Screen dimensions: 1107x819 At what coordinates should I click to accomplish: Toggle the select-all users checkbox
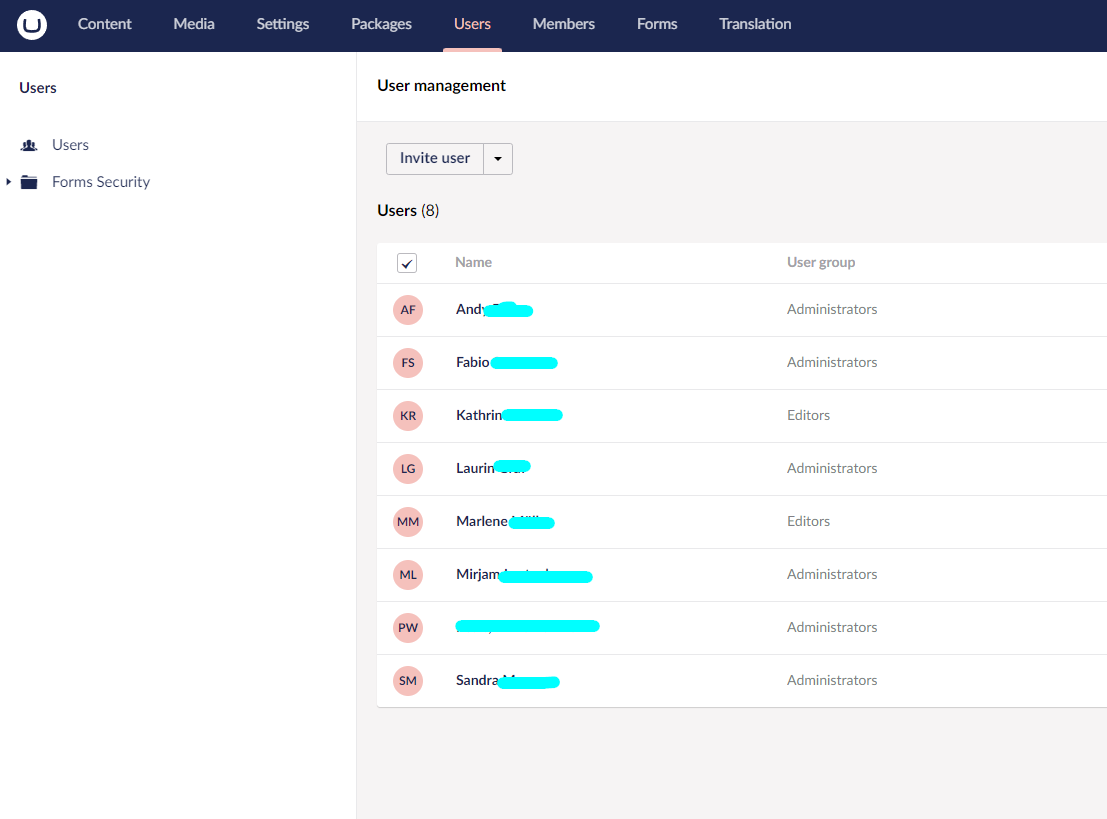click(407, 263)
